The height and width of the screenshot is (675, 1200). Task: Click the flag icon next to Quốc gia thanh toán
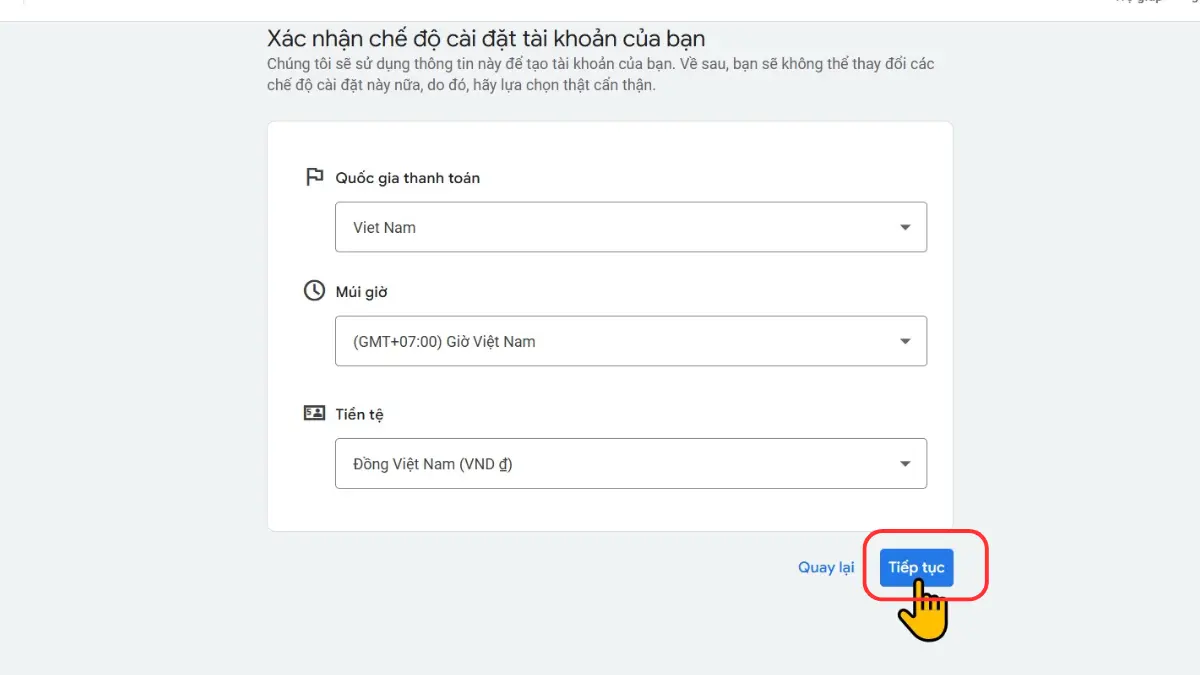(x=313, y=176)
